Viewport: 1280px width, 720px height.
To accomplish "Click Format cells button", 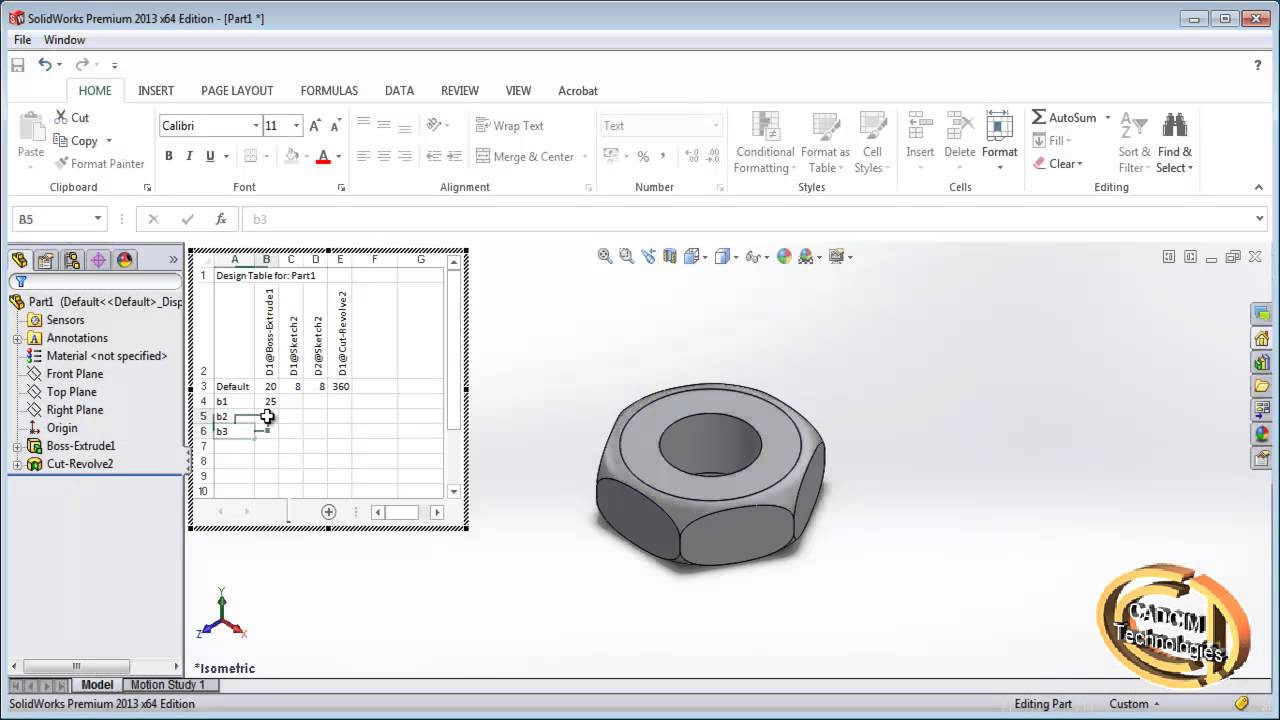I will coord(999,141).
